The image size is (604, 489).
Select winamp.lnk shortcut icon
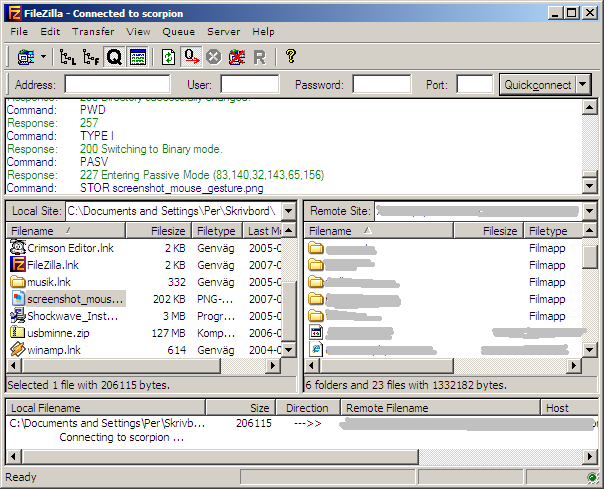18,349
